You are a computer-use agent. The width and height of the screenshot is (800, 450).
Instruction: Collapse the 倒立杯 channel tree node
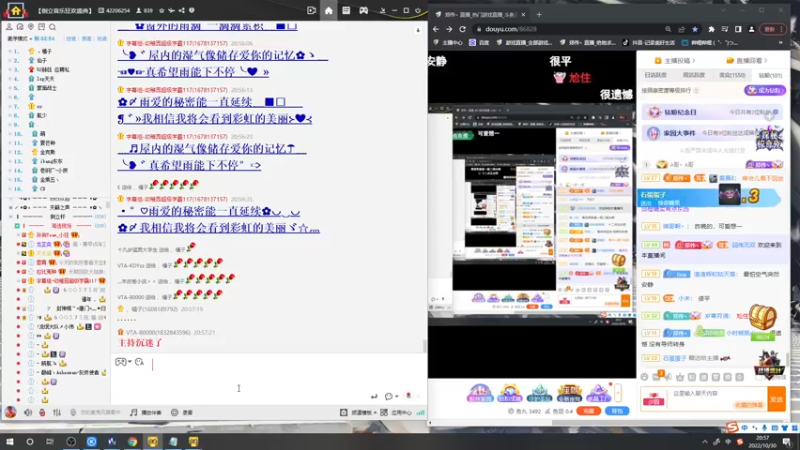[11, 217]
